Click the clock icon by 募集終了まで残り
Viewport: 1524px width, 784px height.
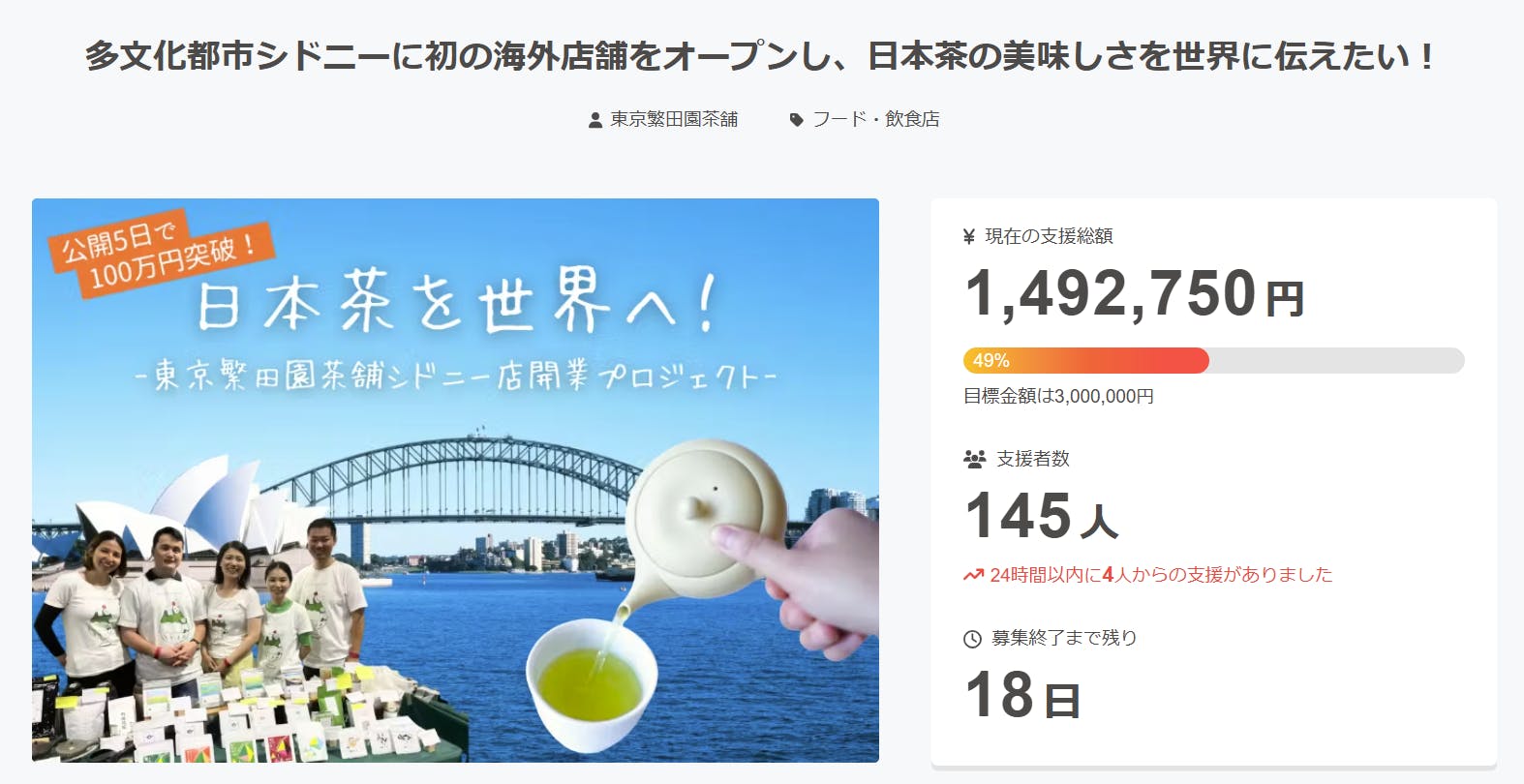[973, 639]
